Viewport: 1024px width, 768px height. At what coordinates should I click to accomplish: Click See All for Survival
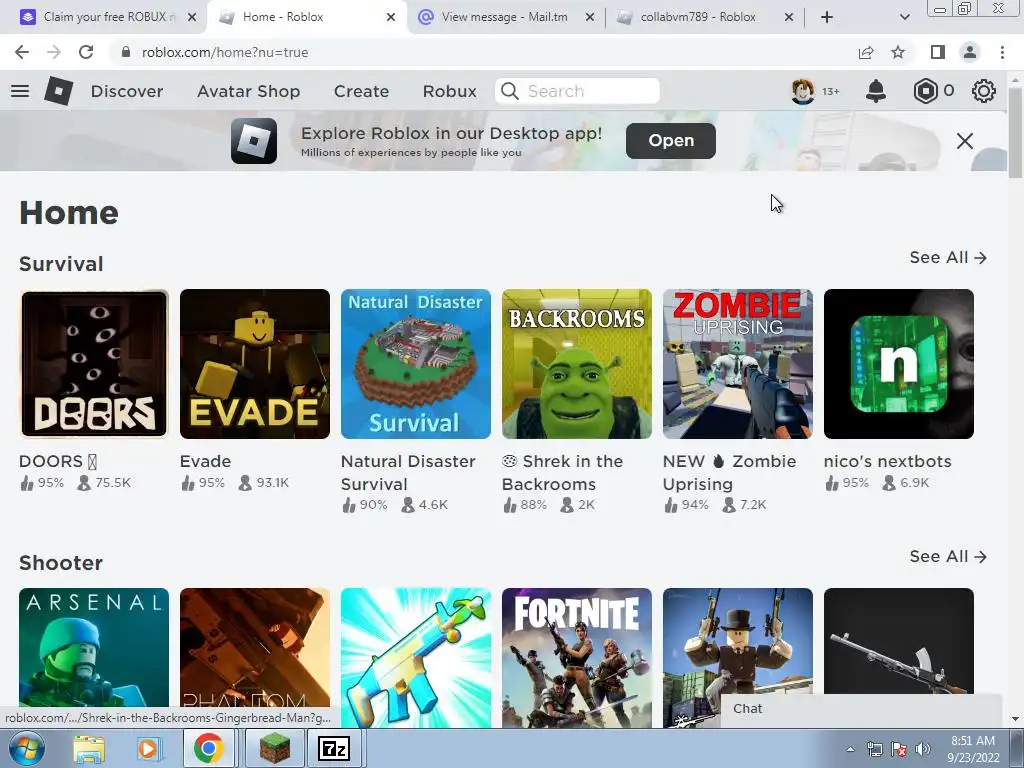[x=948, y=257]
